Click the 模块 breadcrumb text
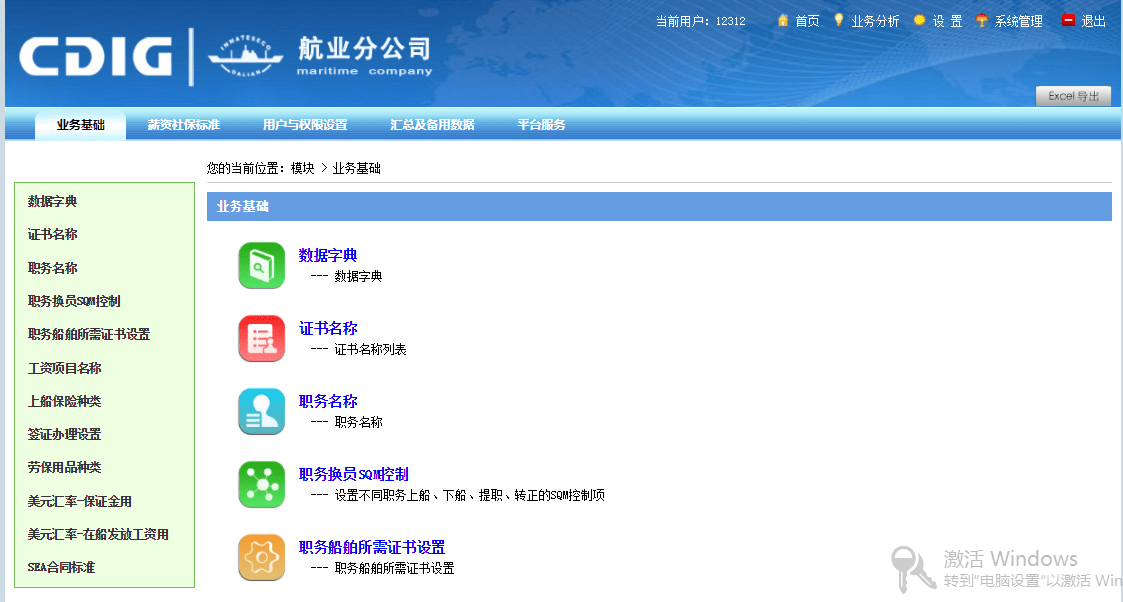 tap(302, 168)
